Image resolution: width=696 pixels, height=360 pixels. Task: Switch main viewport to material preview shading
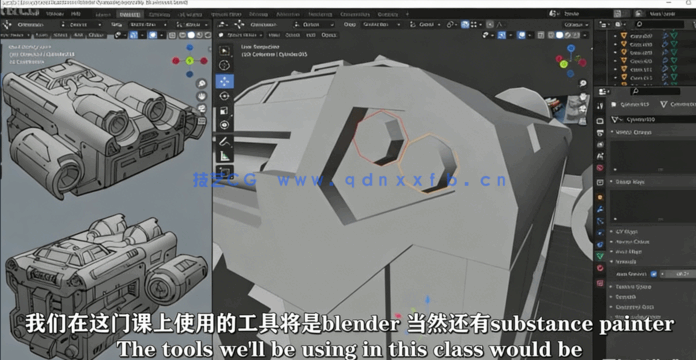pos(568,35)
